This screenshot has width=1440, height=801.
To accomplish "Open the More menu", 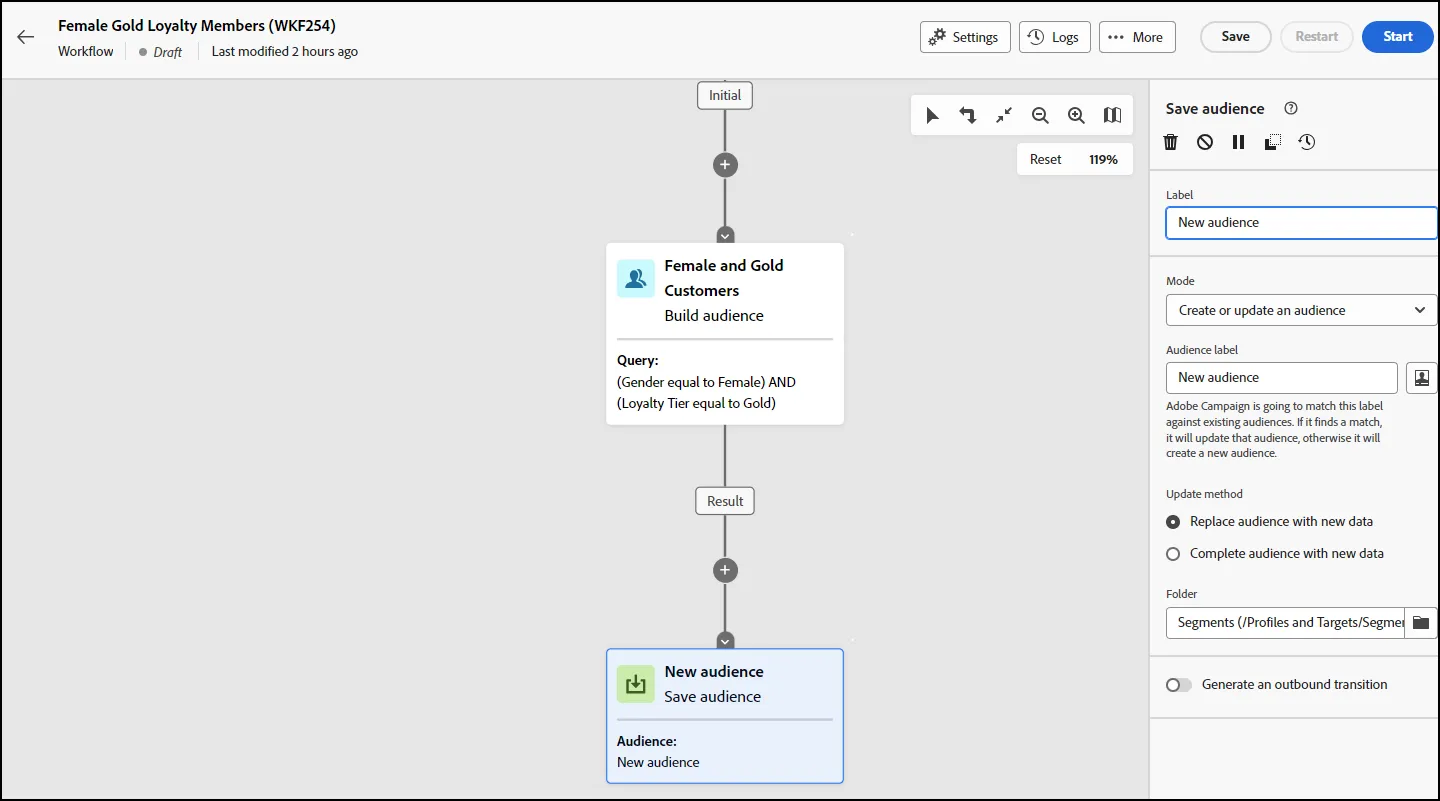I will [1137, 37].
